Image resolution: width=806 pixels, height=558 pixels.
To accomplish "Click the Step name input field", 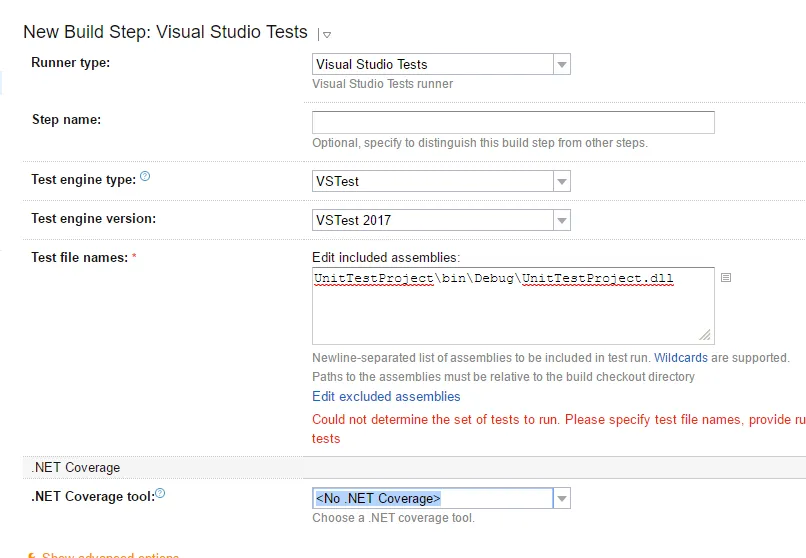I will point(513,122).
